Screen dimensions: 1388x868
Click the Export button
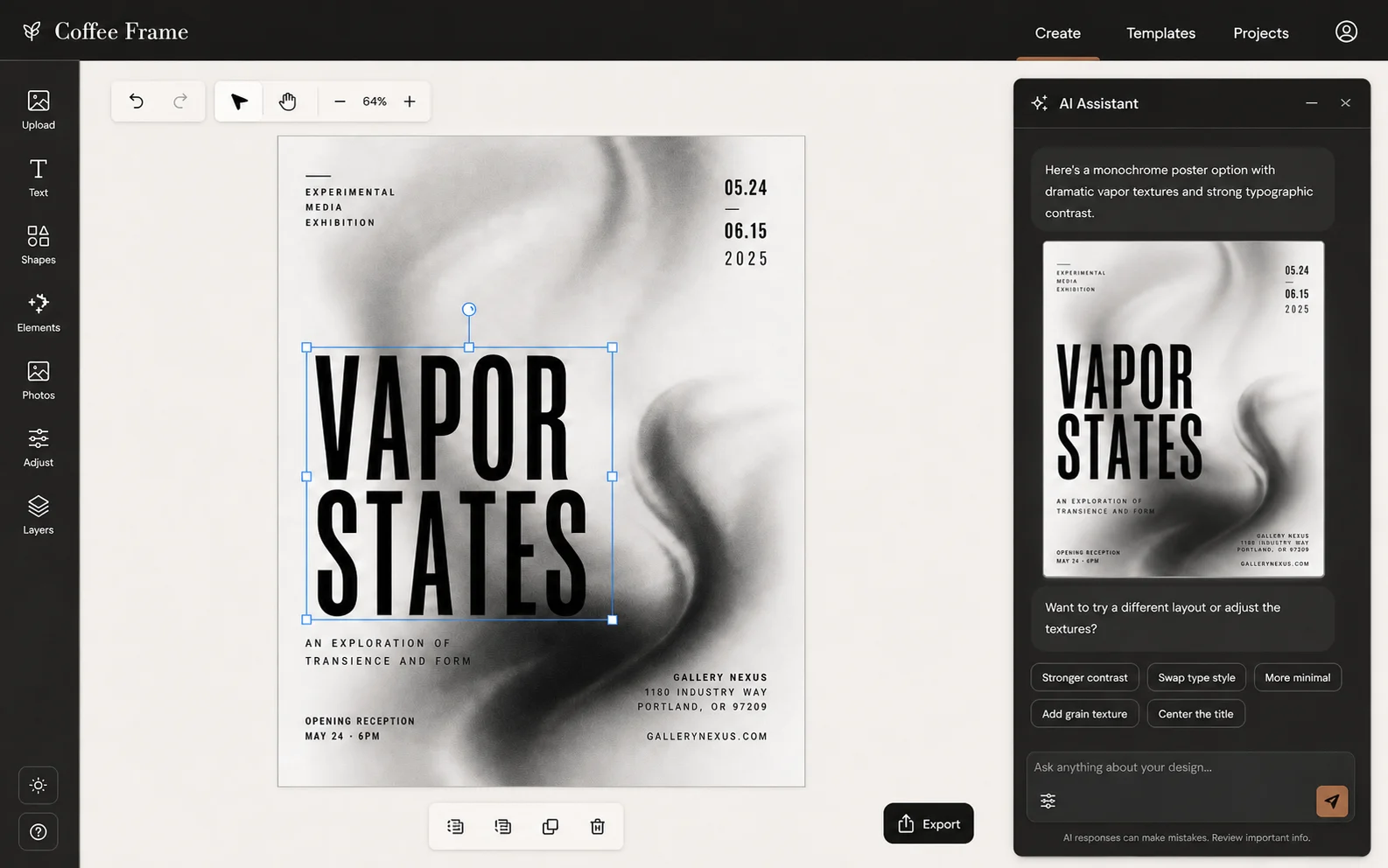[929, 823]
